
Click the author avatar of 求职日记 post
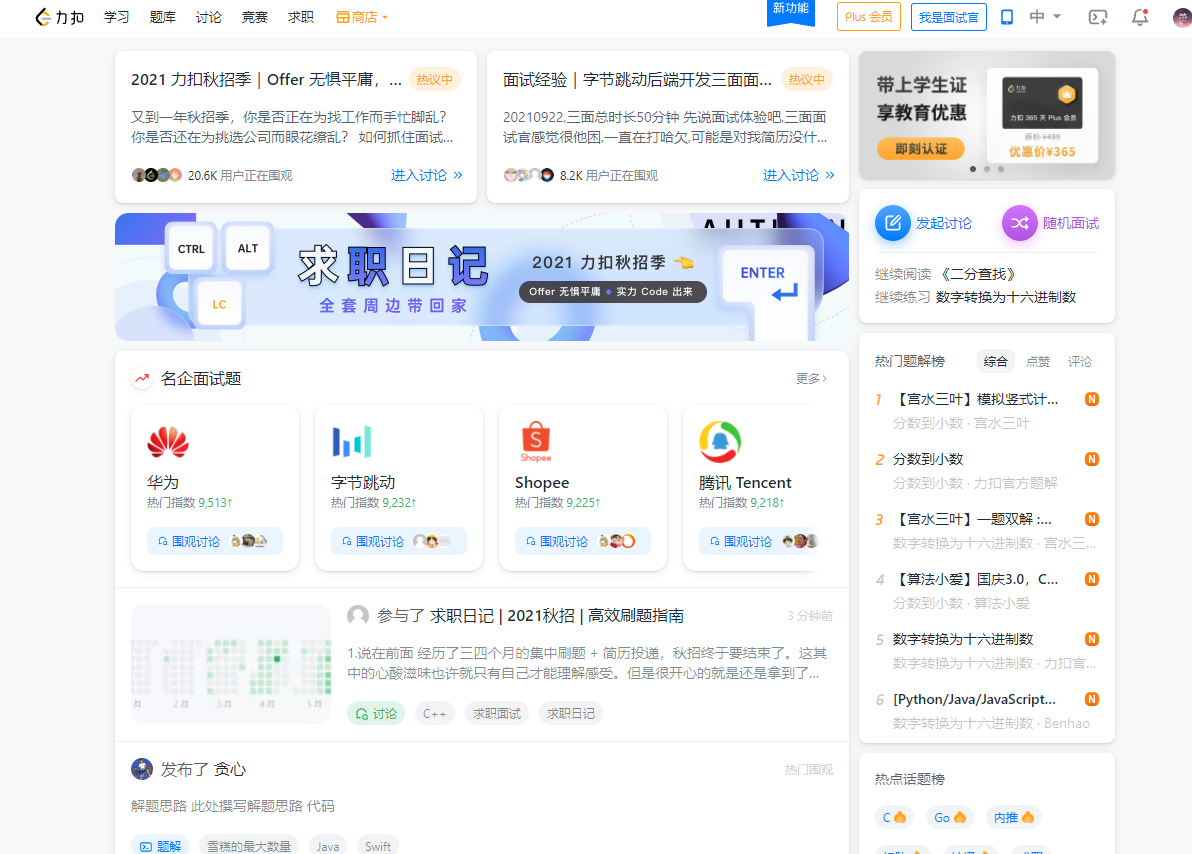click(x=358, y=615)
